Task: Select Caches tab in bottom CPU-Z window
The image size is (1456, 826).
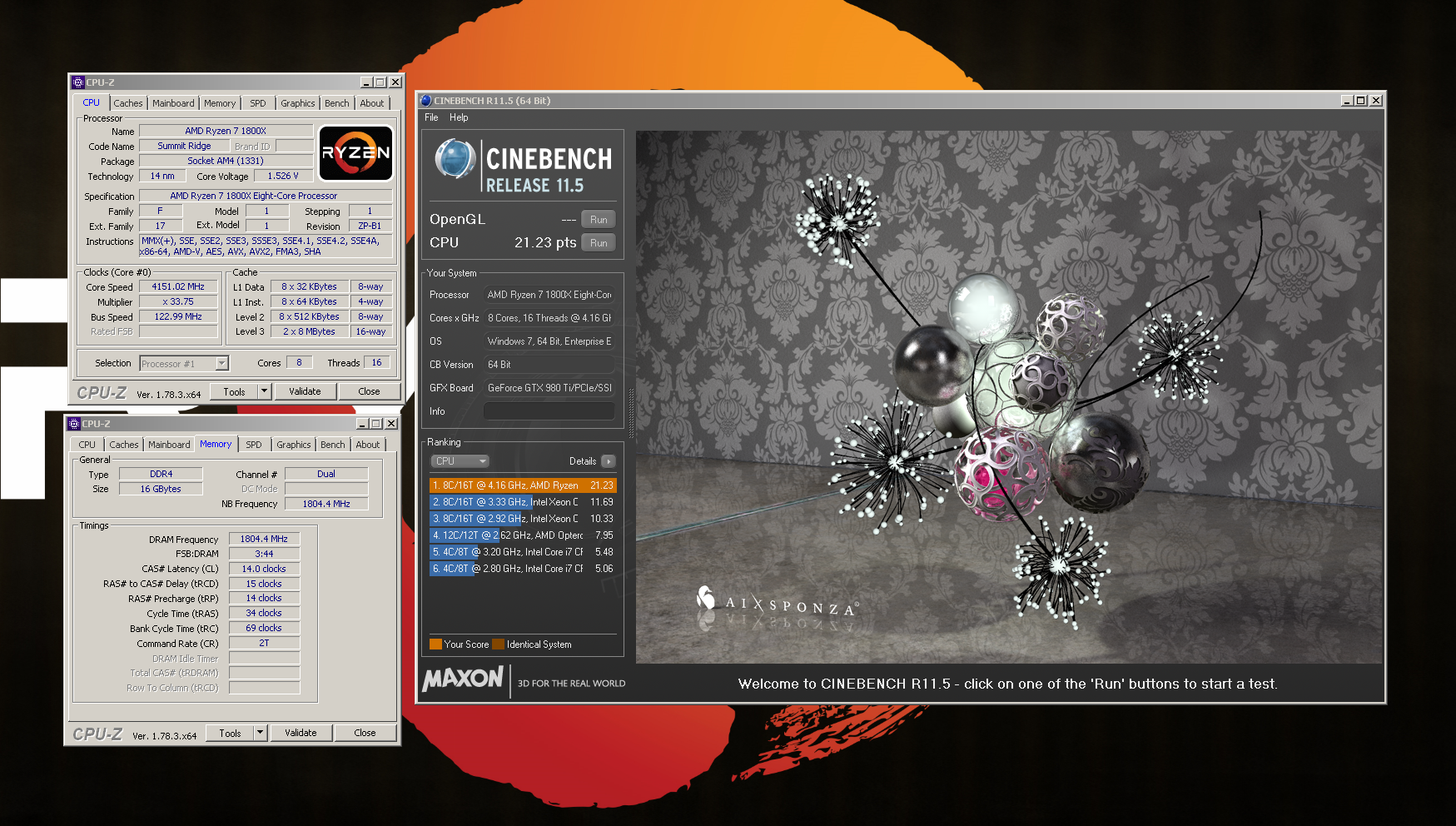Action: (x=124, y=445)
